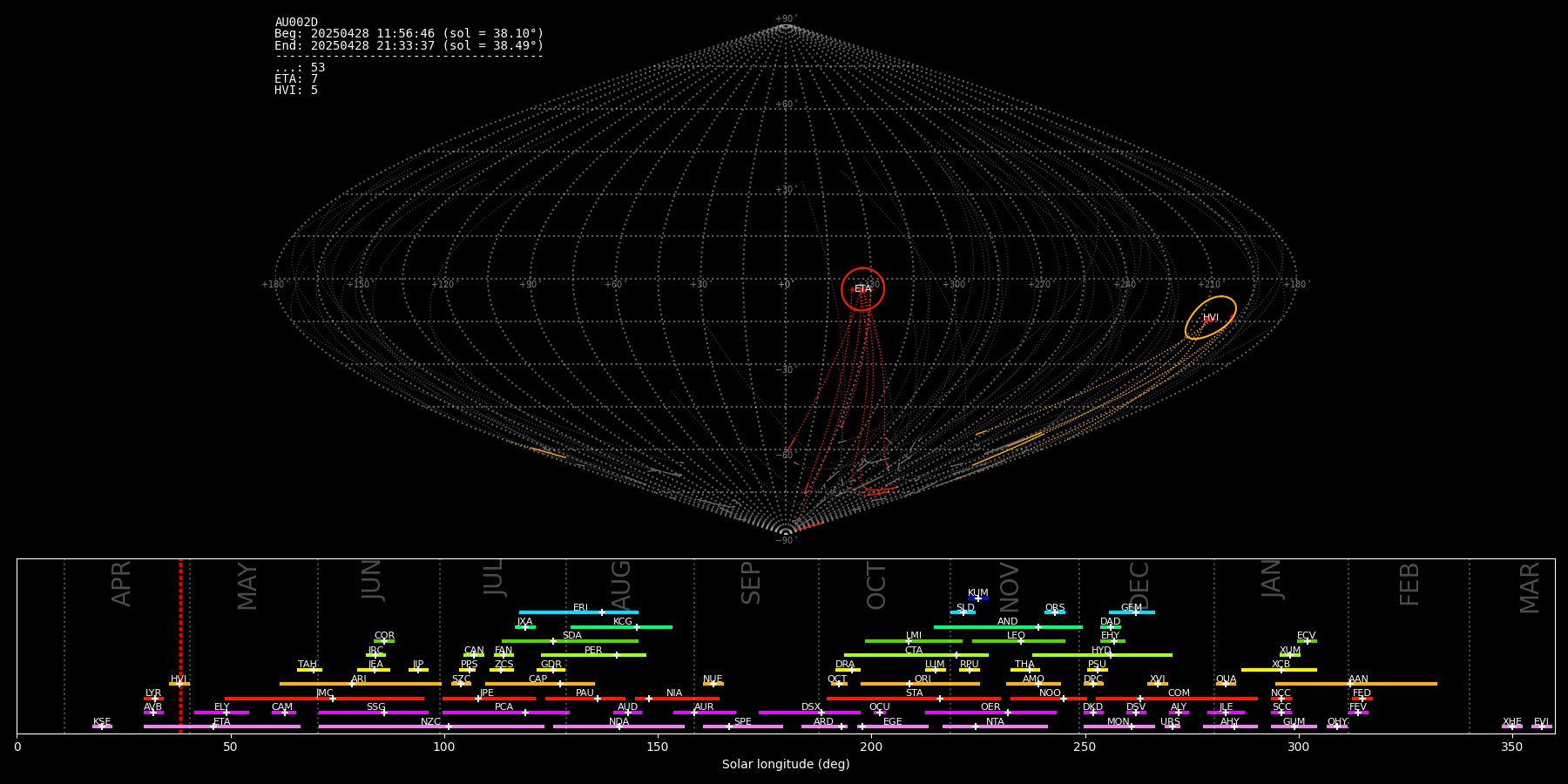1568x784 pixels.
Task: Click the 200 tick on solar longitude axis
Action: (x=871, y=747)
